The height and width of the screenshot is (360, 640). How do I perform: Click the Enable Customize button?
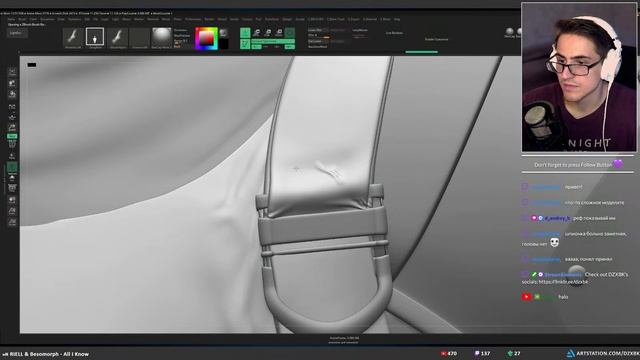(436, 40)
